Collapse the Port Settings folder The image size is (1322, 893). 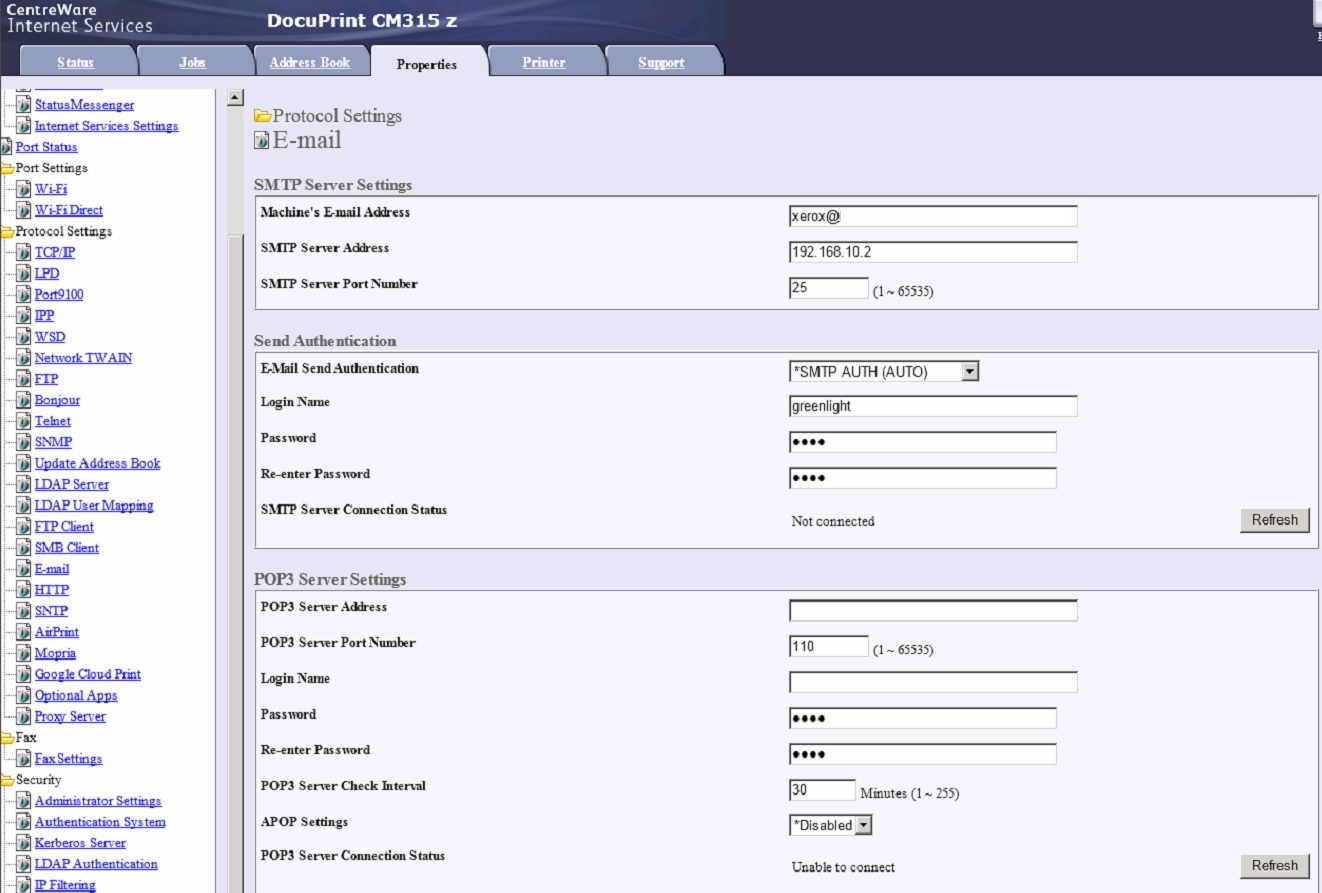tap(7, 168)
